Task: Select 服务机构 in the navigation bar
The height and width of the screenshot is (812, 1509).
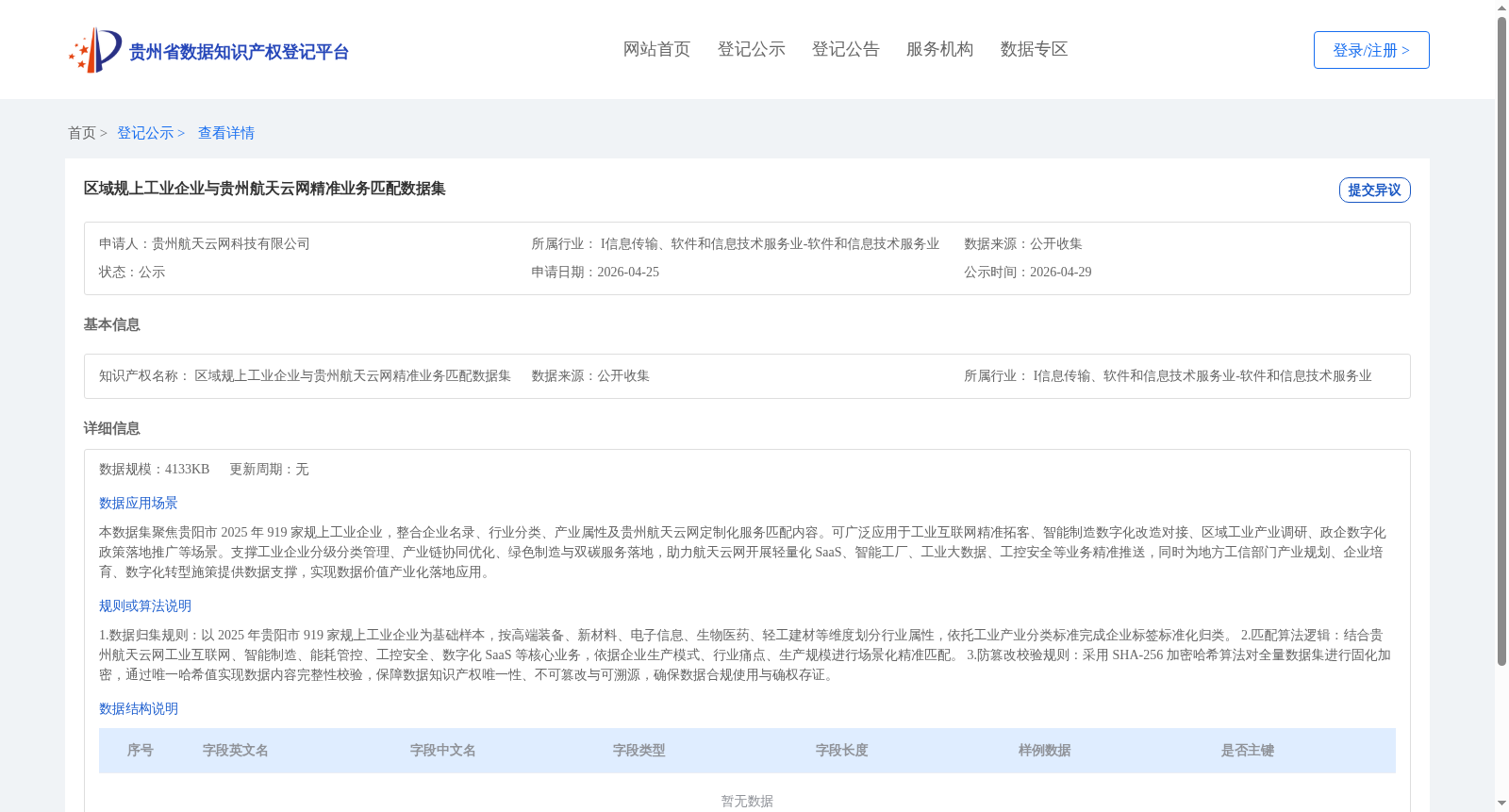Action: pos(939,49)
